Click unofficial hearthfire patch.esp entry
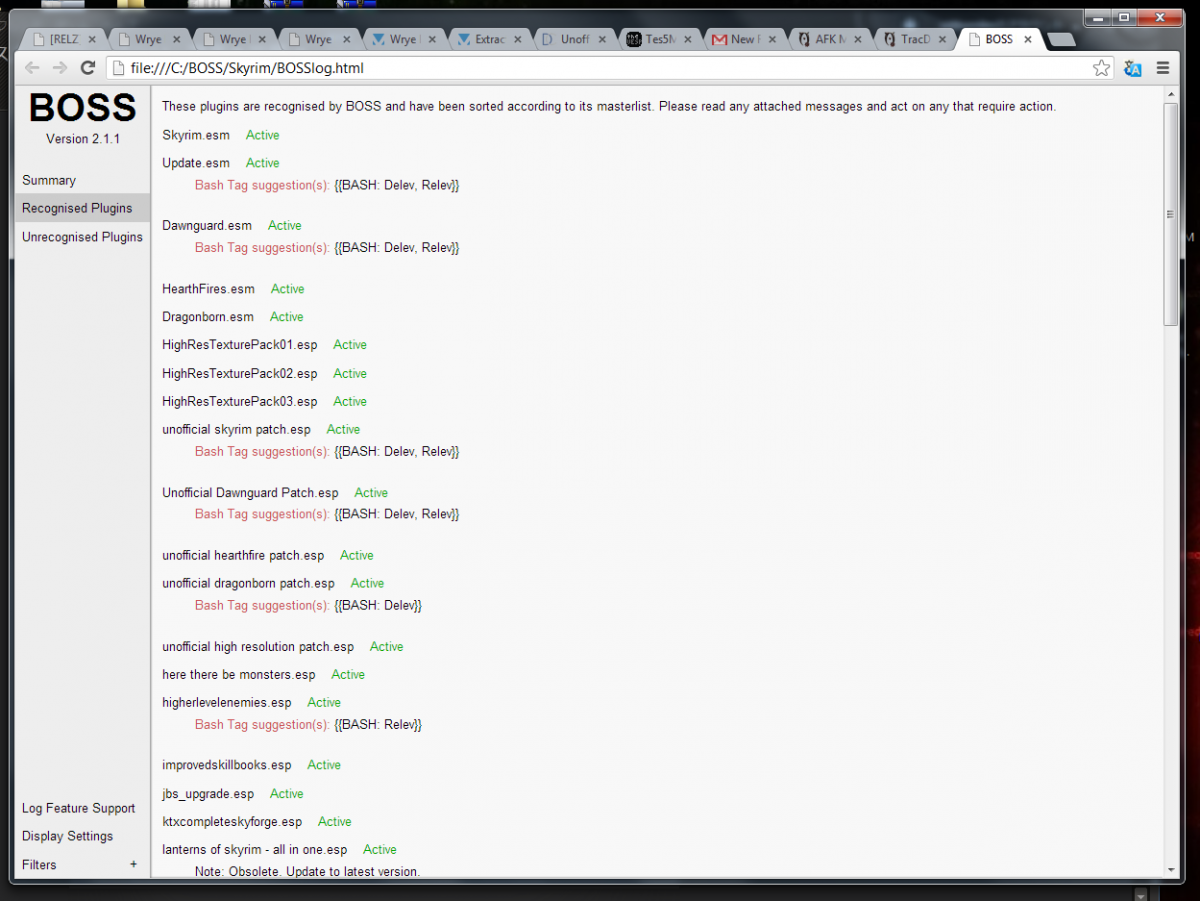The height and width of the screenshot is (901, 1200). [x=243, y=556]
